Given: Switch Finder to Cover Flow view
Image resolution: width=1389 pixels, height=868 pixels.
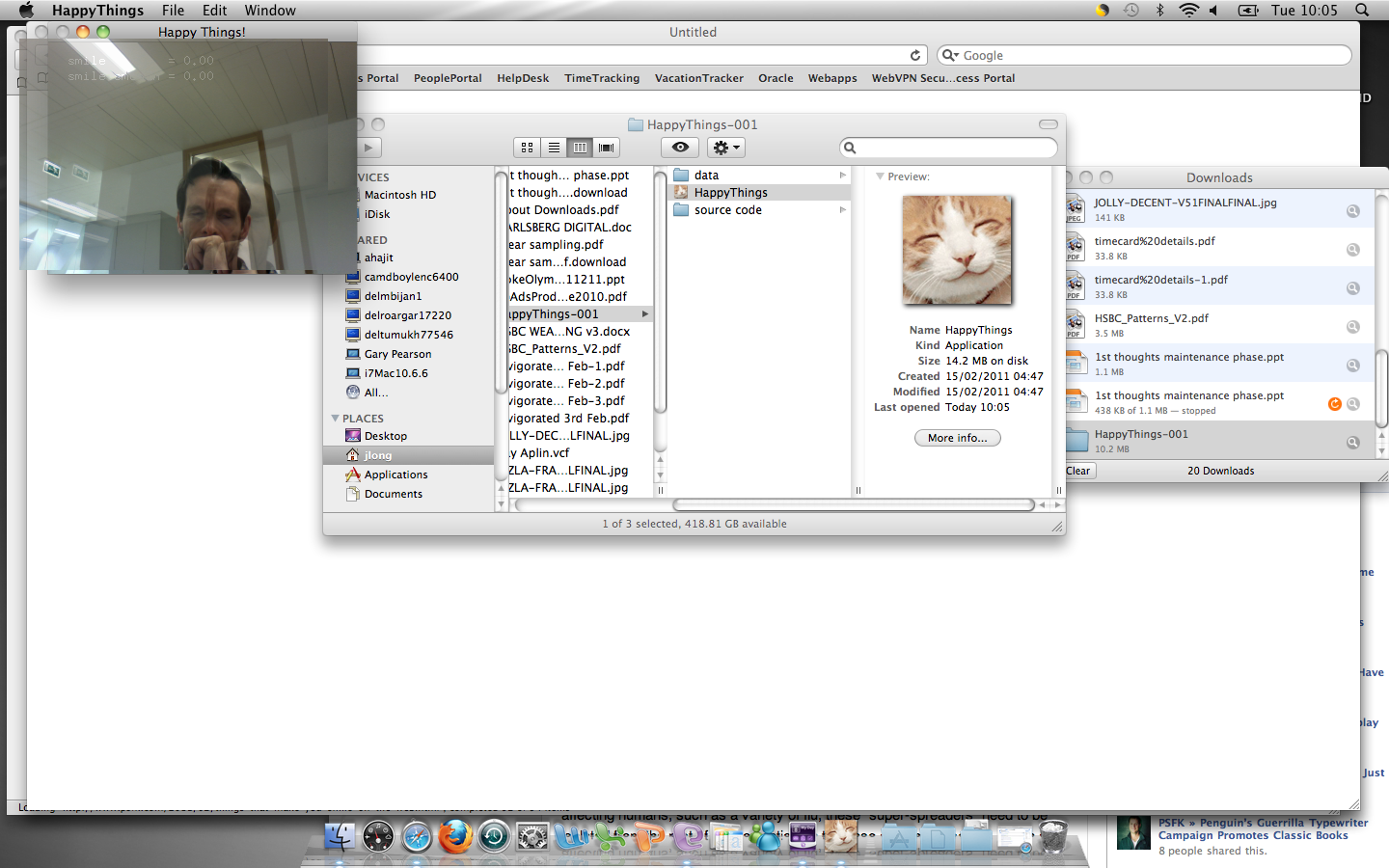Looking at the screenshot, I should [607, 148].
